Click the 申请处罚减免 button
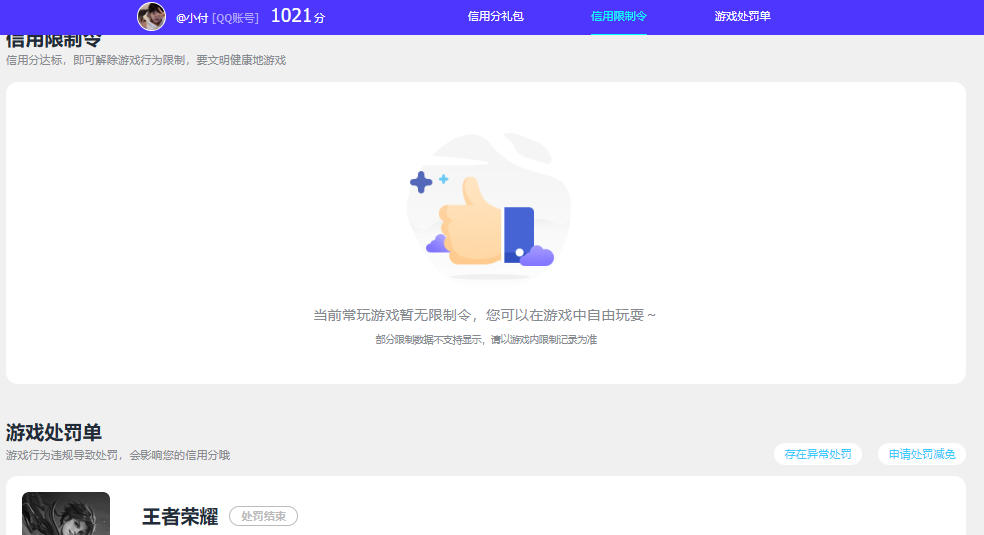Image resolution: width=984 pixels, height=535 pixels. click(922, 454)
